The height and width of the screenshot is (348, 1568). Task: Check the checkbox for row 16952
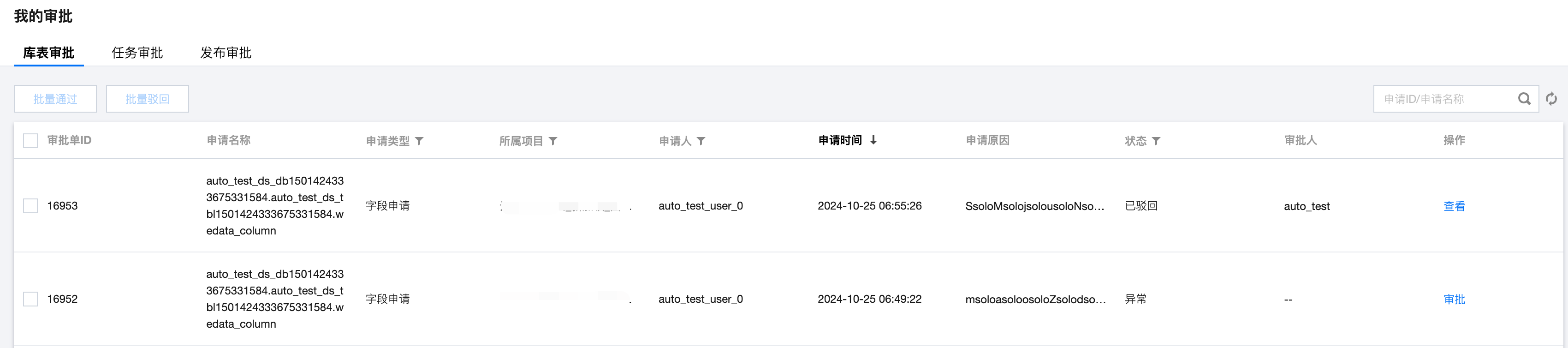pyautogui.click(x=30, y=299)
